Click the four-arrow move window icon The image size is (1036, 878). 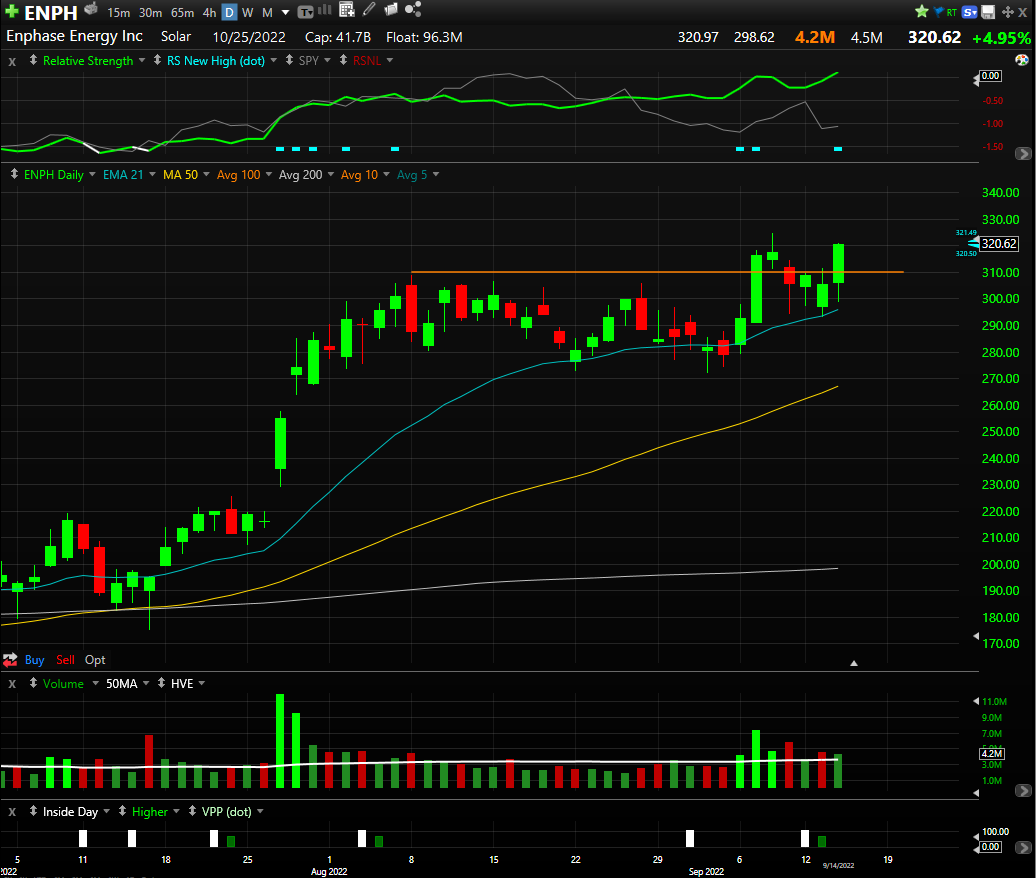click(x=1008, y=12)
